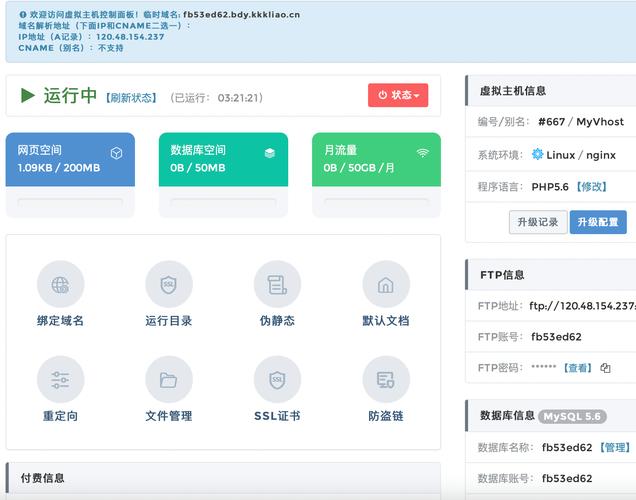
Task: Open the 文件管理 folder icon
Action: click(x=169, y=380)
